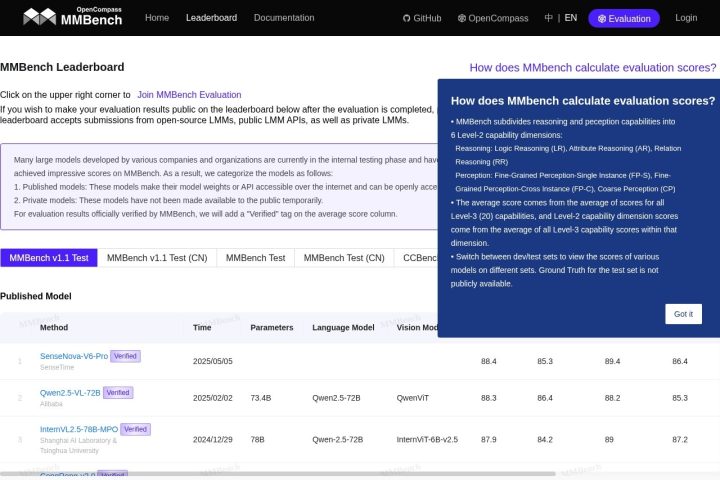This screenshot has width=720, height=480.
Task: Click the Language Model column header
Action: tap(343, 328)
